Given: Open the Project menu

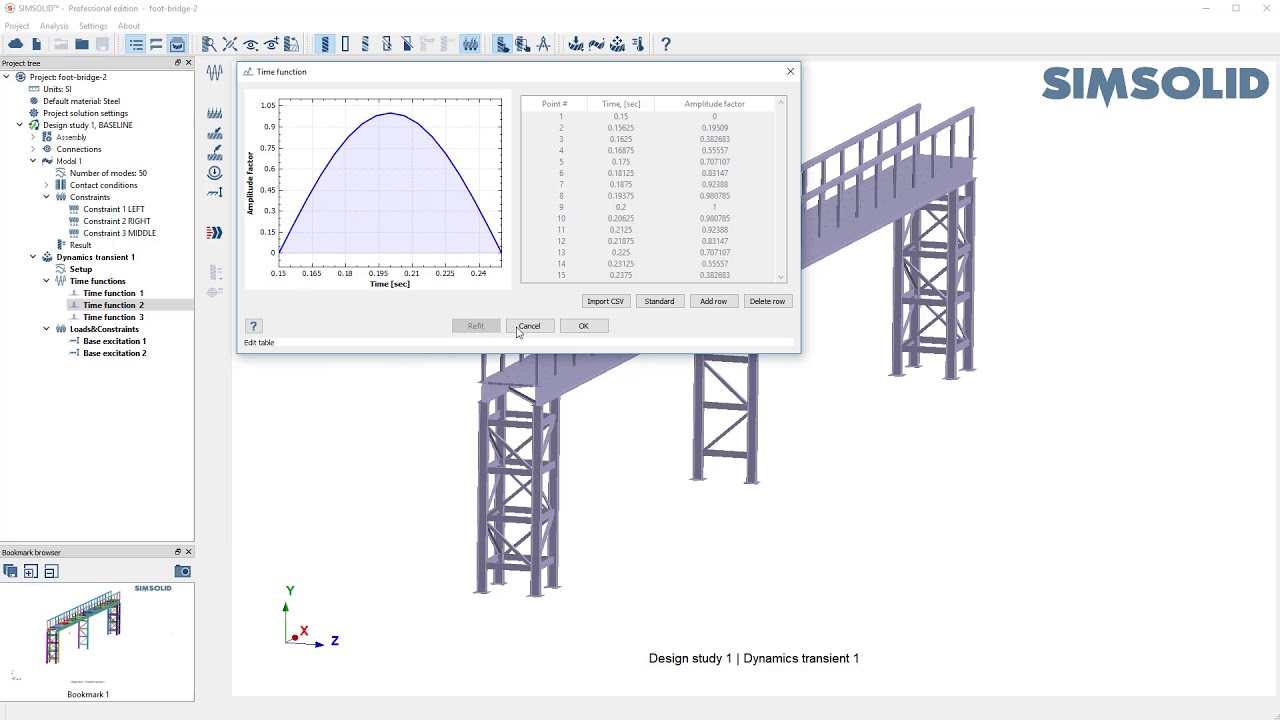Looking at the screenshot, I should 17,26.
